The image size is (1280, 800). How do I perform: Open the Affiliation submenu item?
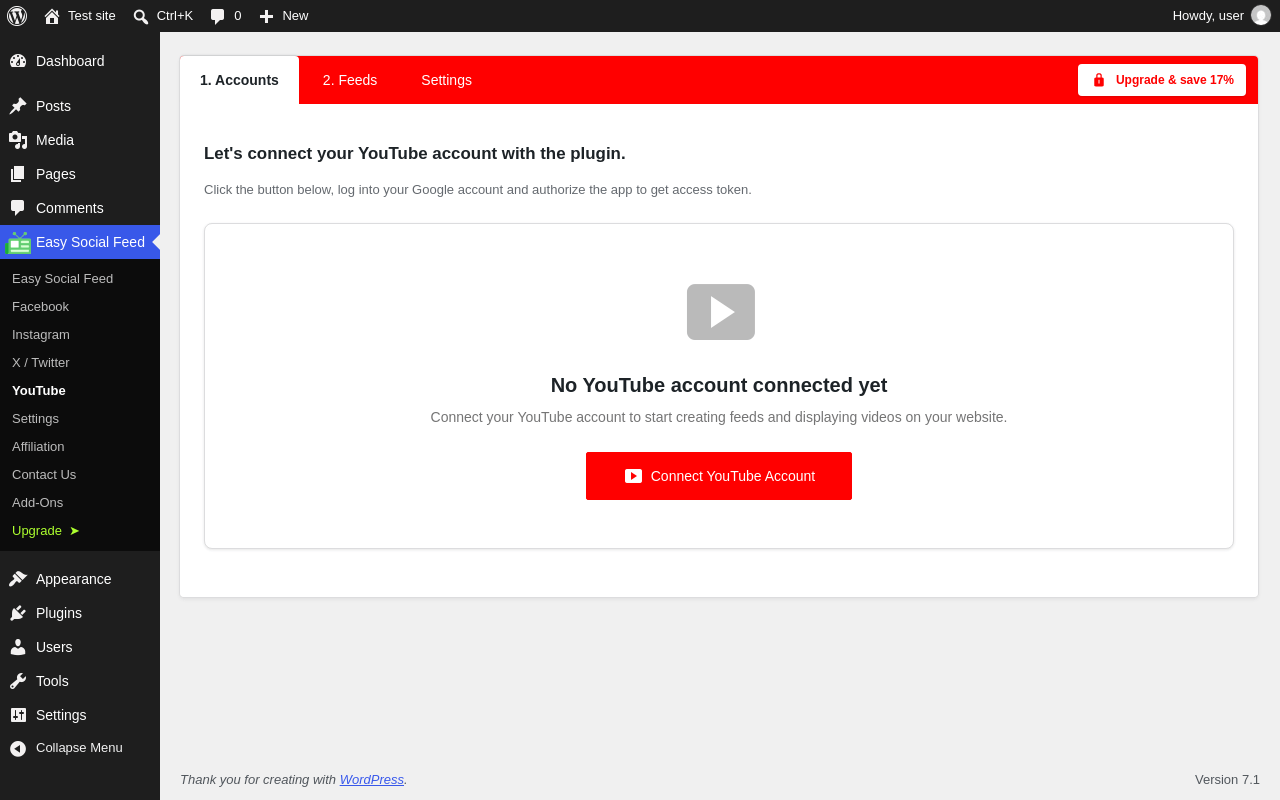click(x=80, y=447)
